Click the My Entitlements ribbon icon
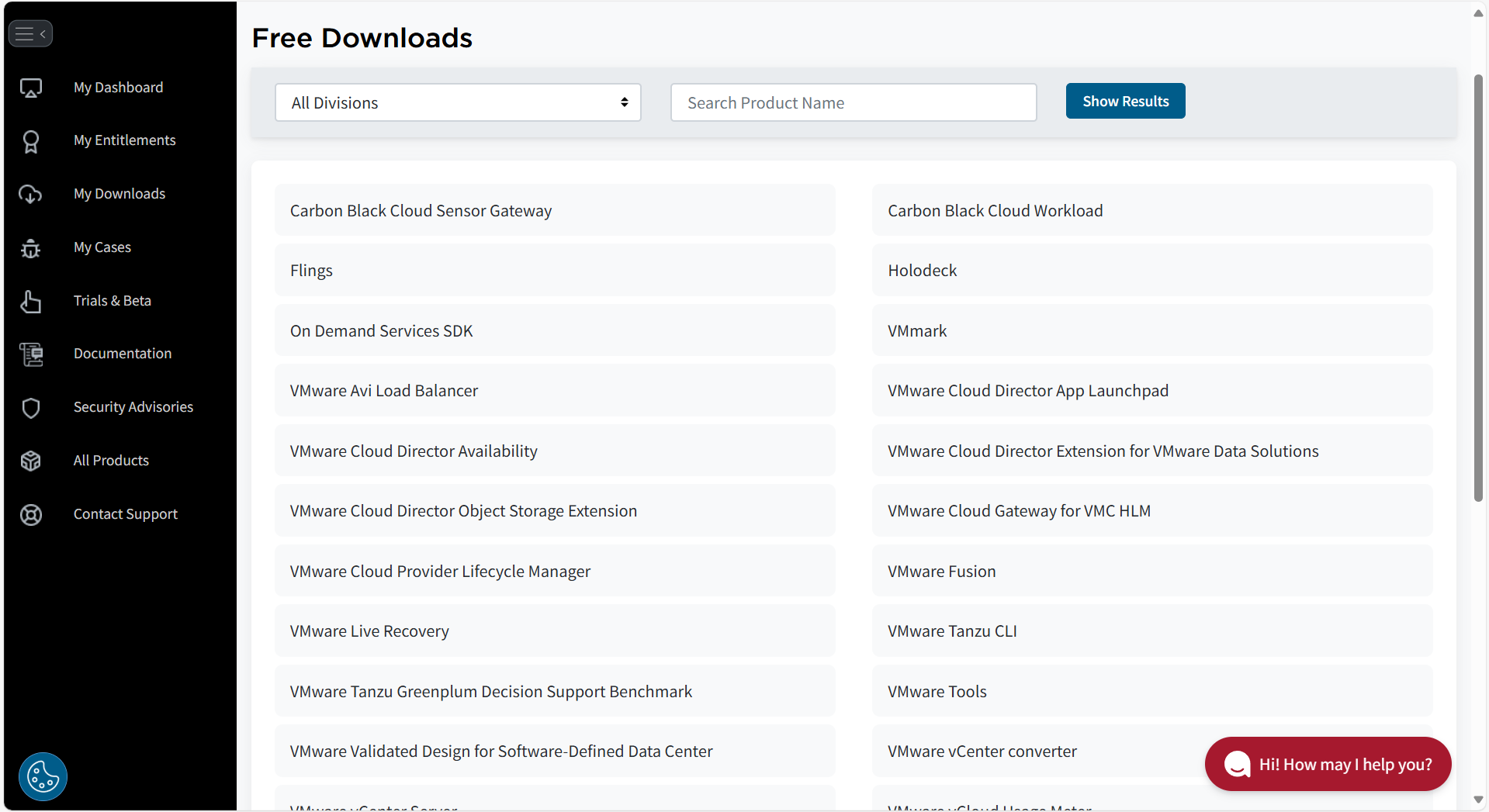The image size is (1489, 812). pos(31,141)
